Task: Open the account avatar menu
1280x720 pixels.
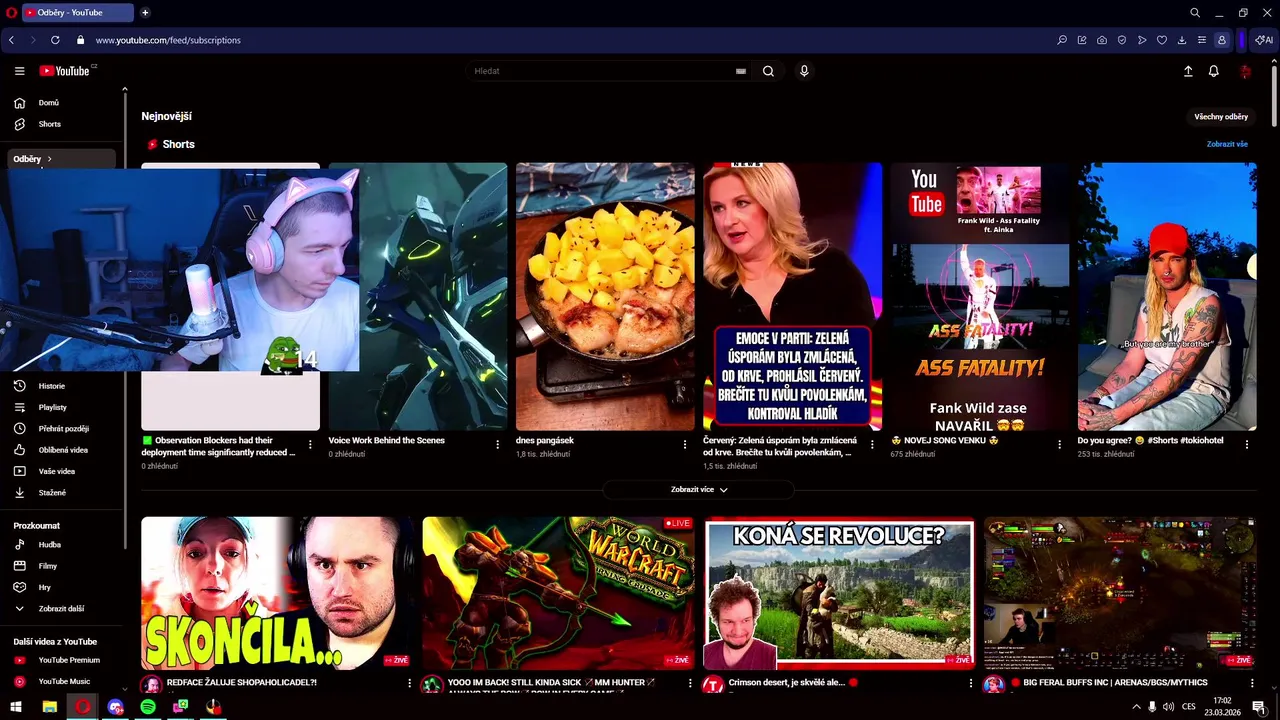Action: pos(1245,71)
